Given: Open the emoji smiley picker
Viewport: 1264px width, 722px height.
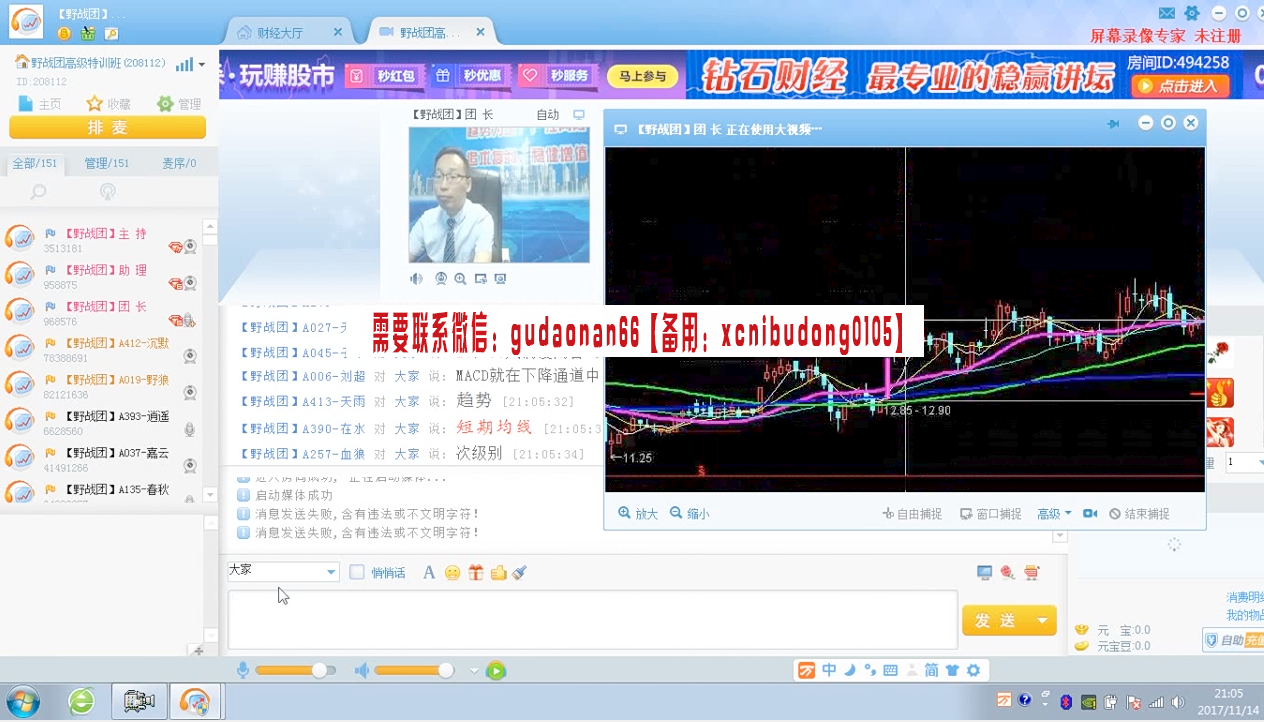Looking at the screenshot, I should (x=452, y=573).
